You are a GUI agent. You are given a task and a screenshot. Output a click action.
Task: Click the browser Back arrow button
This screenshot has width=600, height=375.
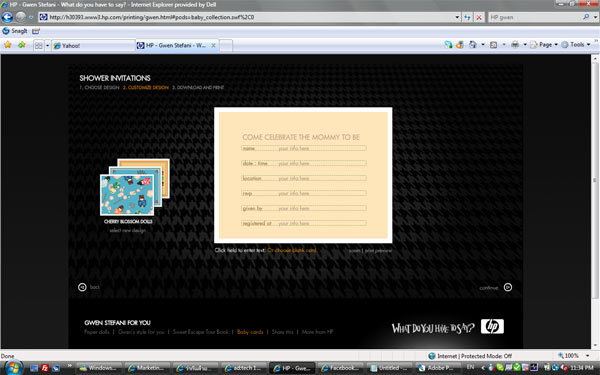coord(7,17)
